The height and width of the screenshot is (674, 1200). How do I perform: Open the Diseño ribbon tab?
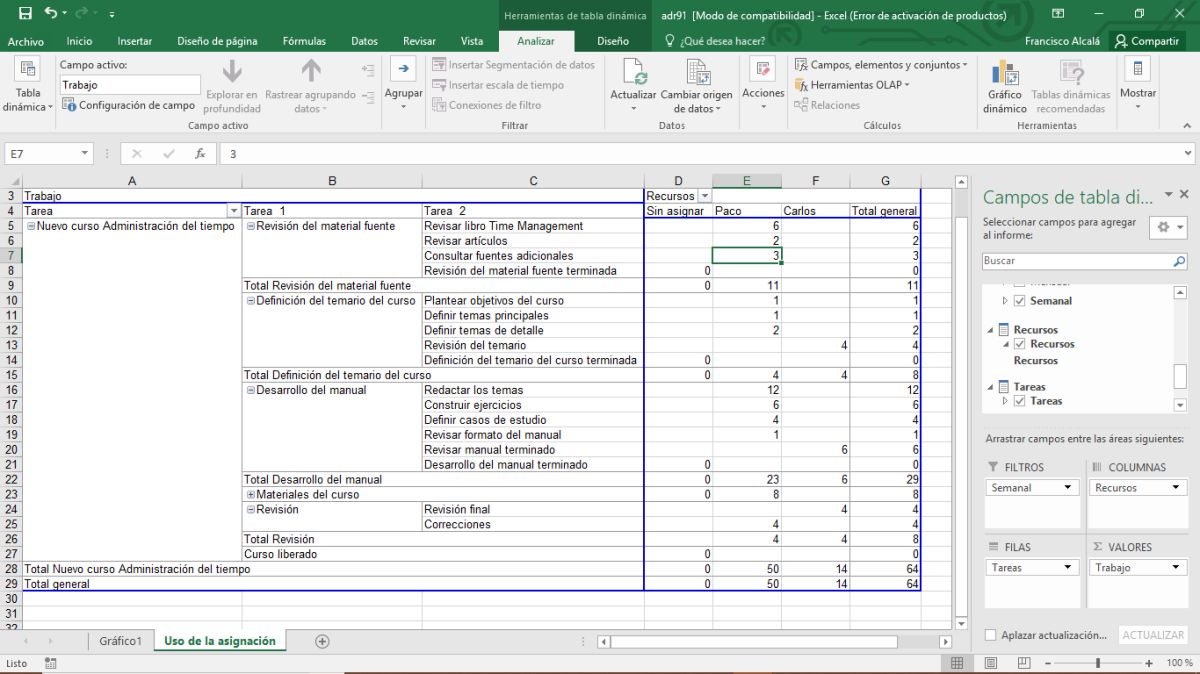[613, 41]
